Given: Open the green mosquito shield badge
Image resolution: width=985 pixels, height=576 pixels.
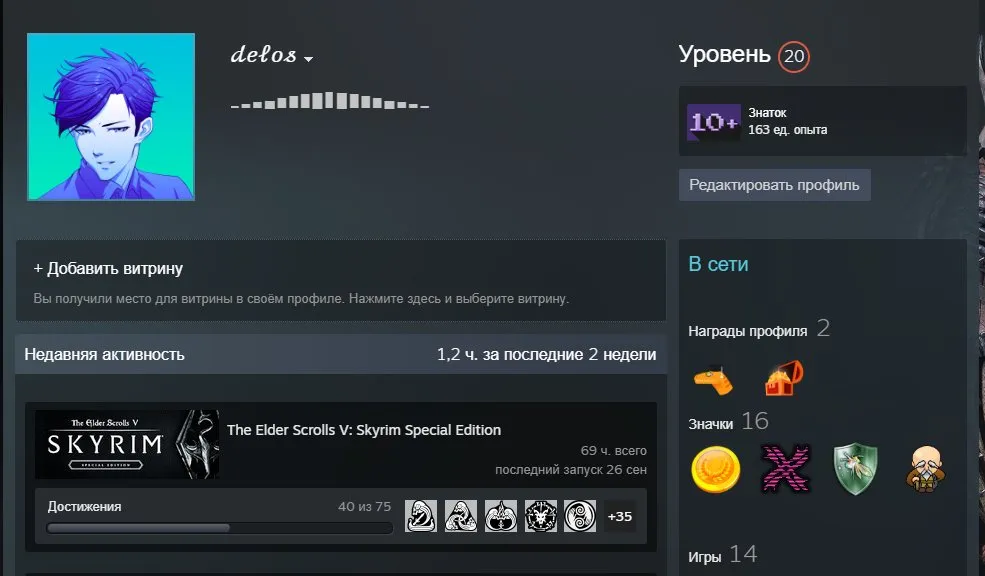Looking at the screenshot, I should tap(855, 469).
